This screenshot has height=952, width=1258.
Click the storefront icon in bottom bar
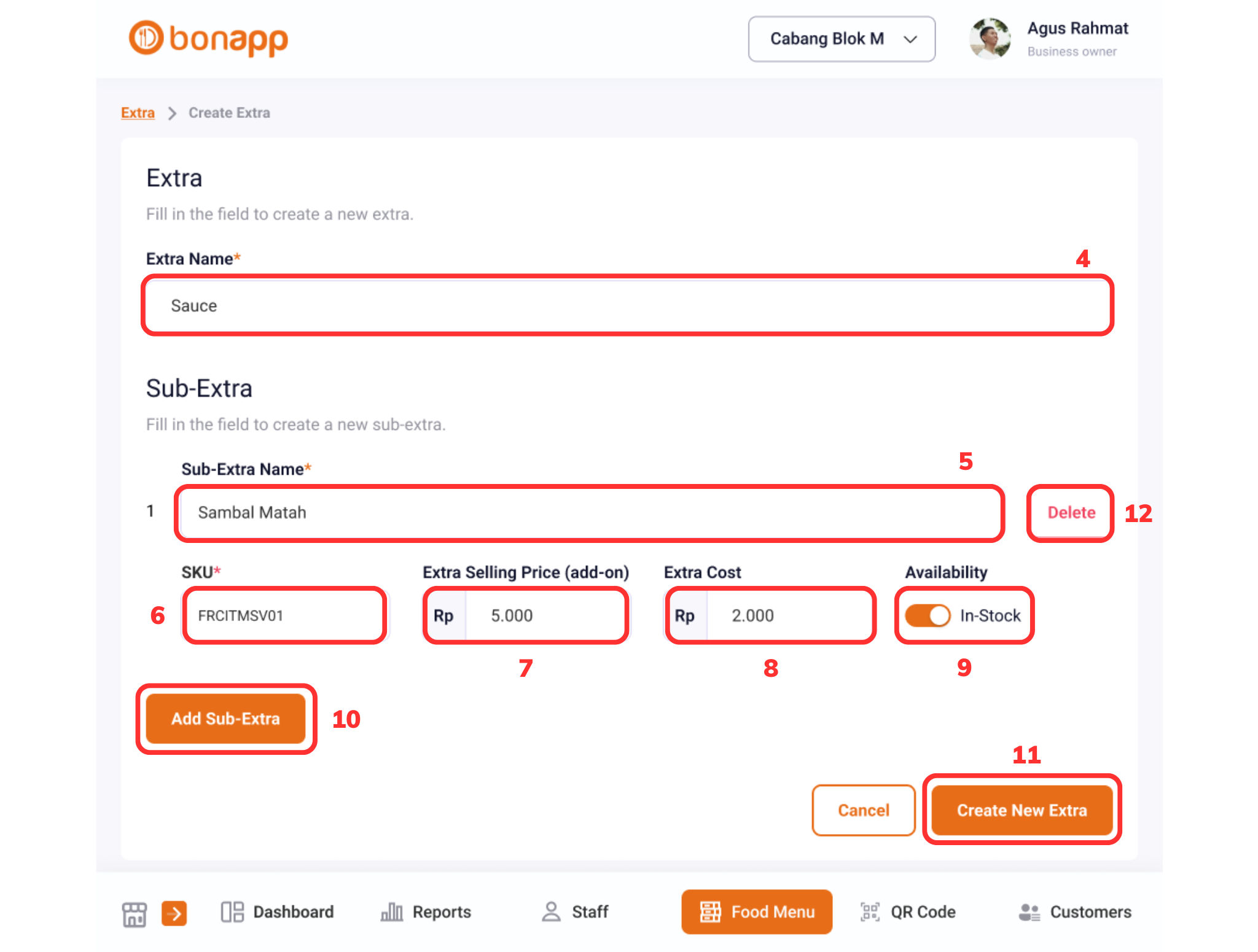(134, 913)
